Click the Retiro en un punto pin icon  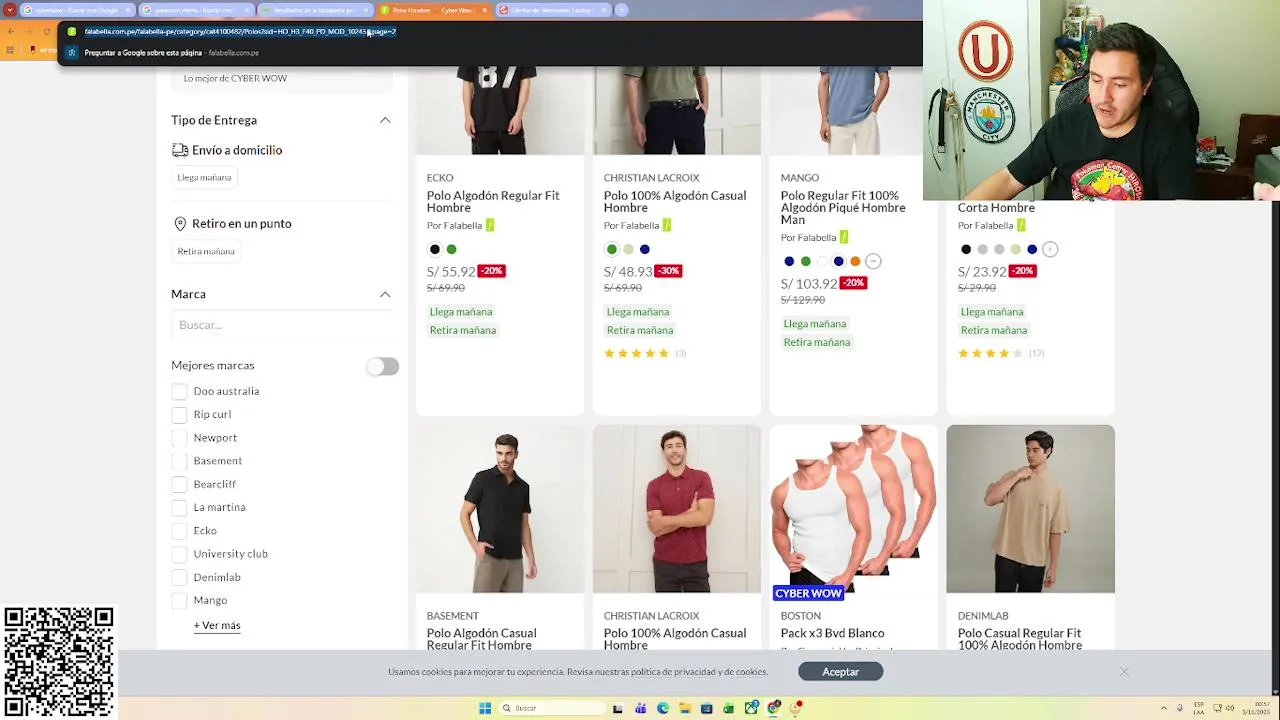point(180,224)
